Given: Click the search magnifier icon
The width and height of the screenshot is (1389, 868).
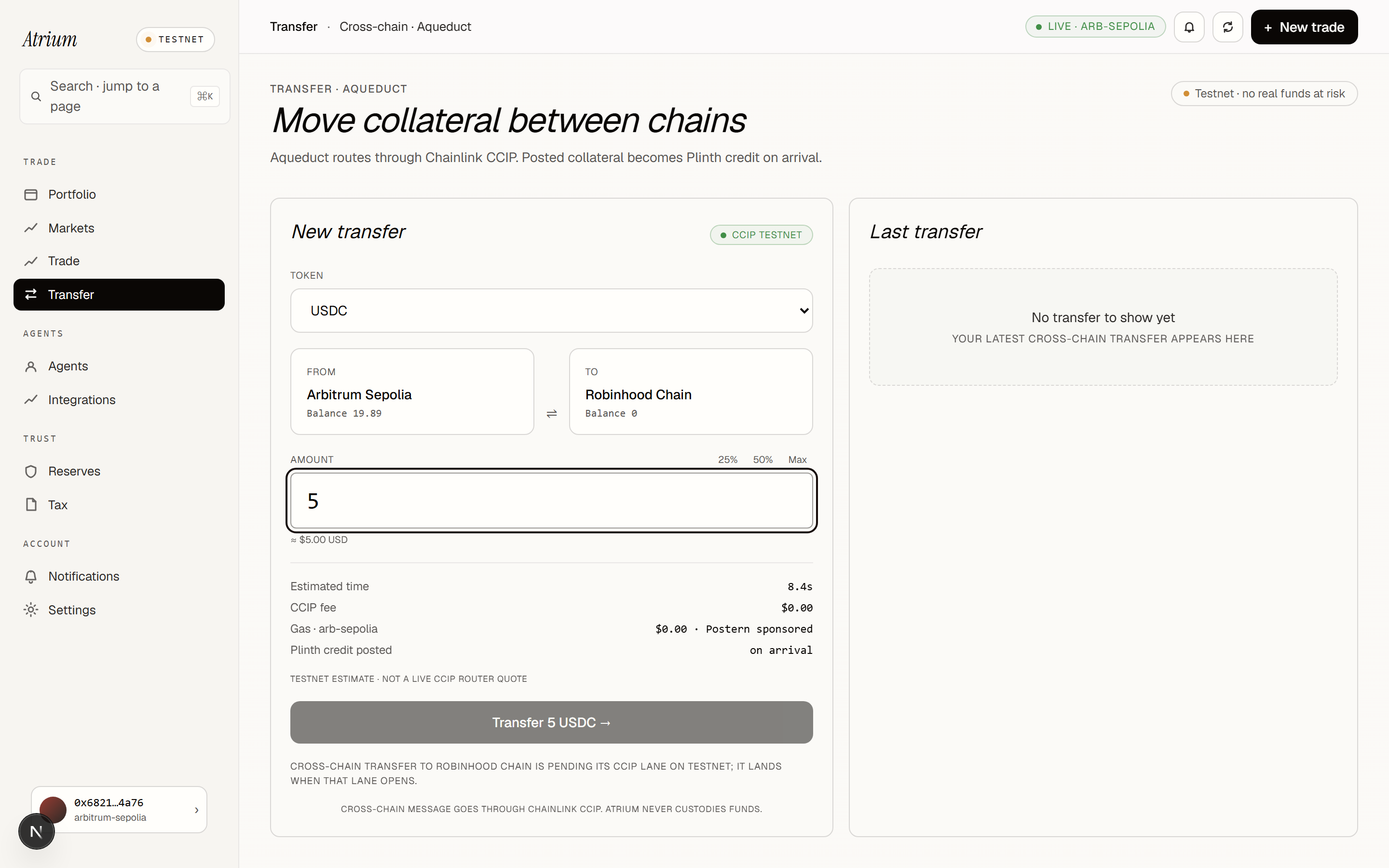Looking at the screenshot, I should (x=36, y=96).
